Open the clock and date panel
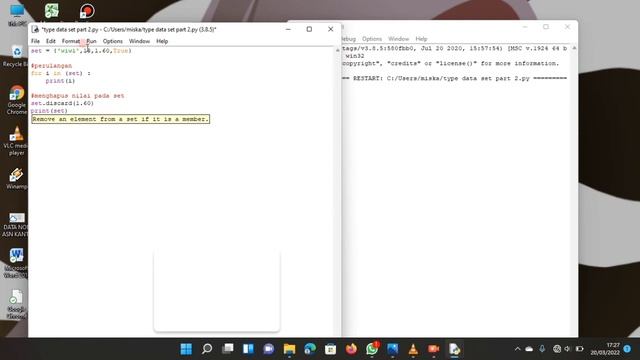Image resolution: width=640 pixels, height=360 pixels. [605, 349]
